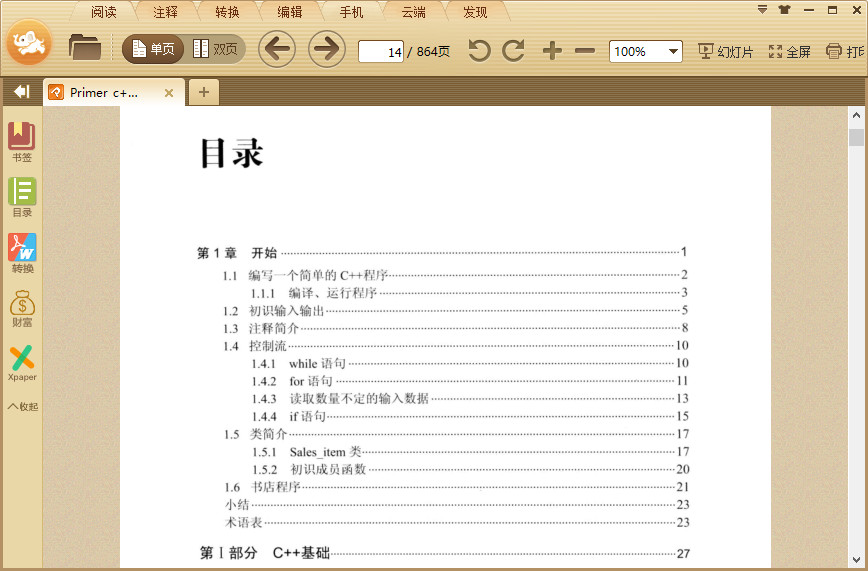The image size is (868, 571).
Task: Click the page number input field
Action: click(381, 52)
